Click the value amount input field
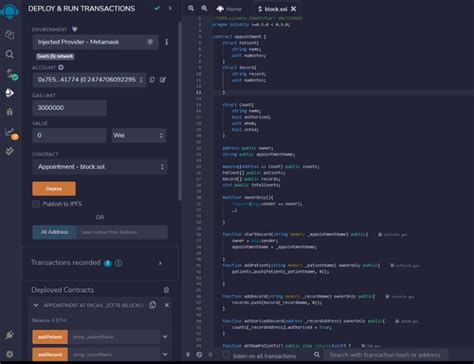The width and height of the screenshot is (474, 364). click(69, 135)
